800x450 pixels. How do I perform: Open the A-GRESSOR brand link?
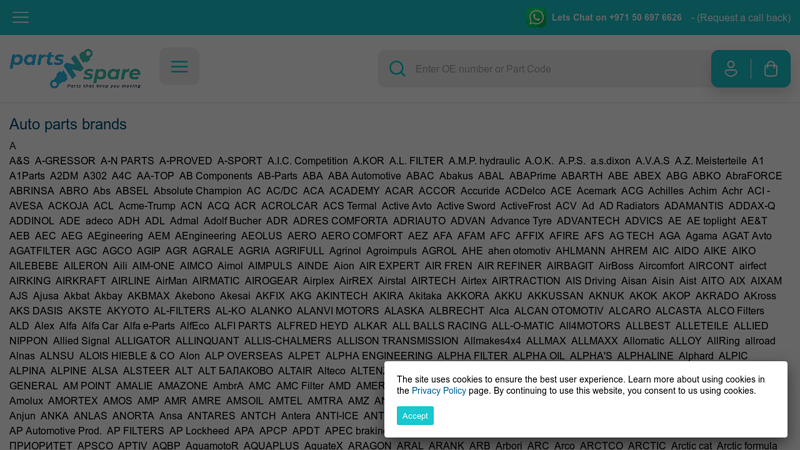pyautogui.click(x=65, y=161)
